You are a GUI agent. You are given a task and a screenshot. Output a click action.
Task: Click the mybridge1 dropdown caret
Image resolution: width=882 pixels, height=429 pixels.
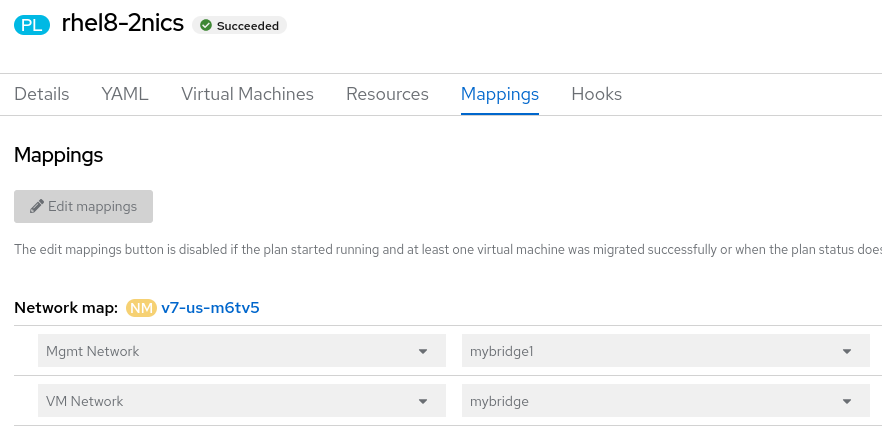[x=847, y=351]
